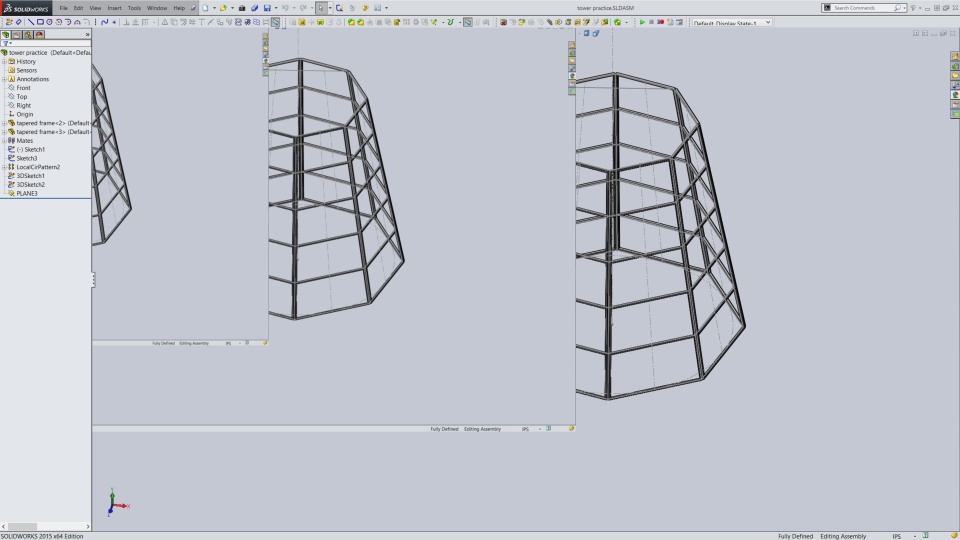This screenshot has height=540, width=960.
Task: Switch to the FeatureManager design tree tab
Action: (x=6, y=35)
